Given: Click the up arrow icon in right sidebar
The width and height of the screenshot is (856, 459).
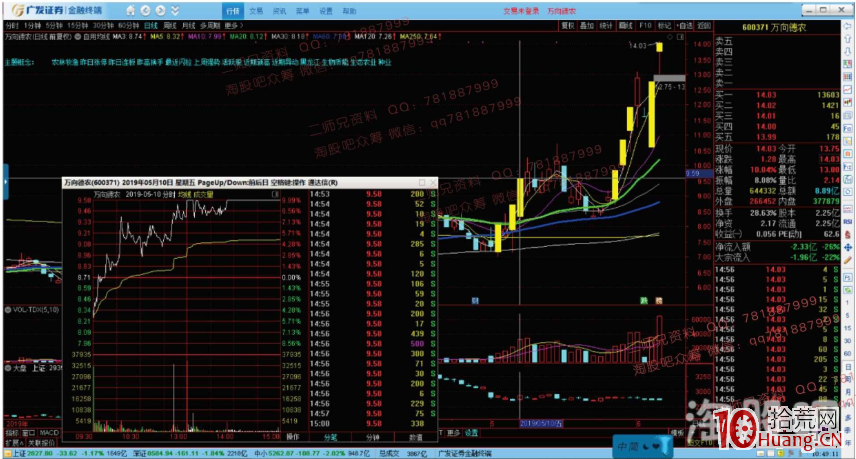Looking at the screenshot, I should click(847, 39).
